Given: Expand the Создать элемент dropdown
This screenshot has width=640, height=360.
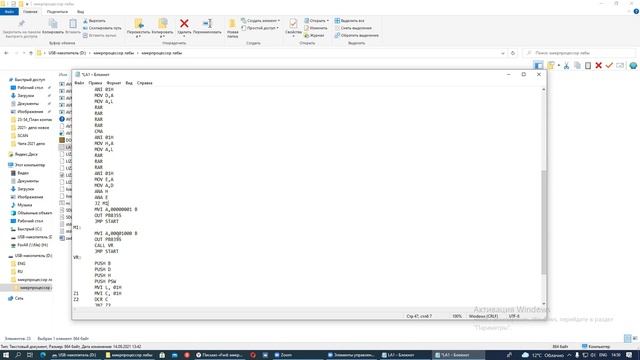Looking at the screenshot, I should [x=260, y=21].
